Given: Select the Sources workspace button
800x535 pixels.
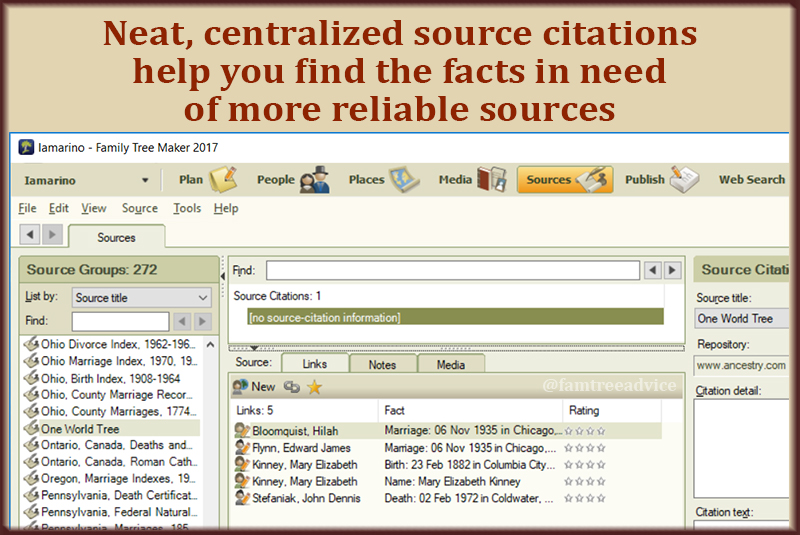Looking at the screenshot, I should point(565,180).
